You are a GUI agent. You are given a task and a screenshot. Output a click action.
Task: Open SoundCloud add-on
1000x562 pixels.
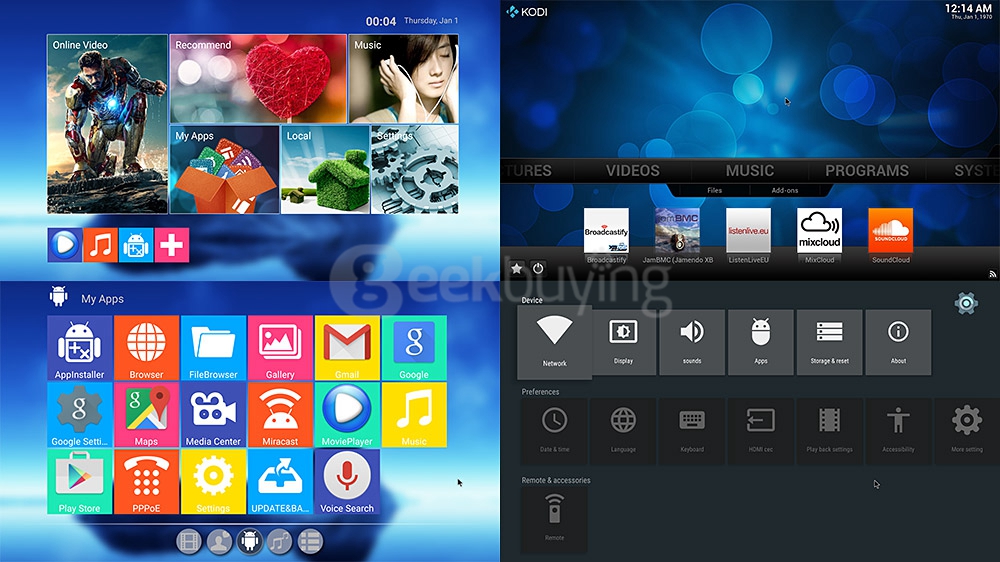pos(891,236)
